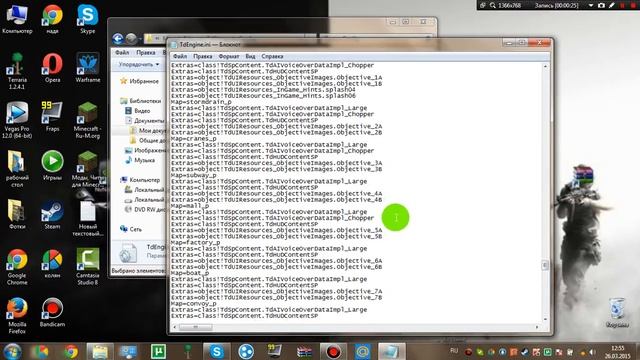This screenshot has height=360, width=640.
Task: Click Explorer's forward navigation arrow
Action: tap(131, 39)
